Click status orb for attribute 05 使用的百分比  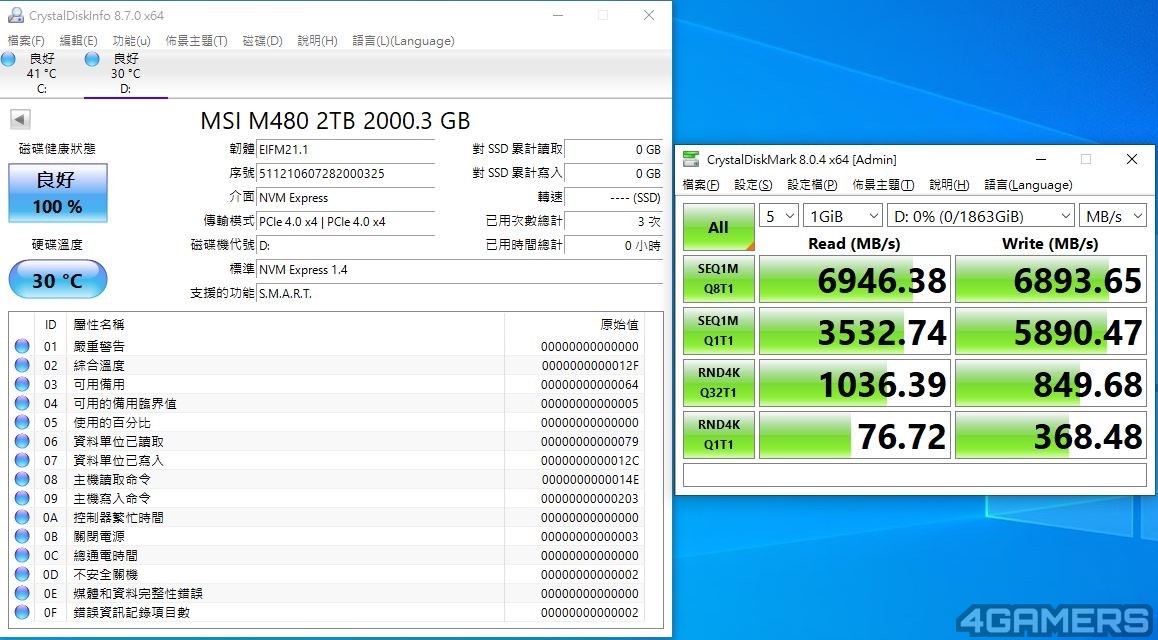(22, 422)
